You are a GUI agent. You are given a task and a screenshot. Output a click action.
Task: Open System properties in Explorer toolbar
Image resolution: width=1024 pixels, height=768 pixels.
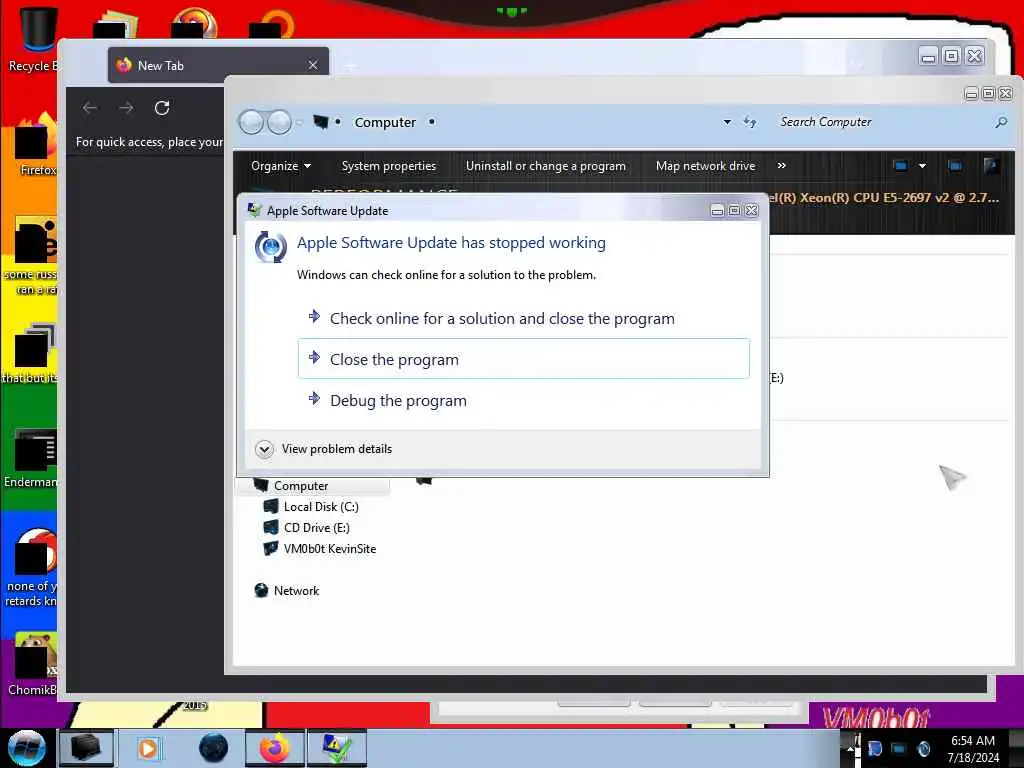pos(389,166)
